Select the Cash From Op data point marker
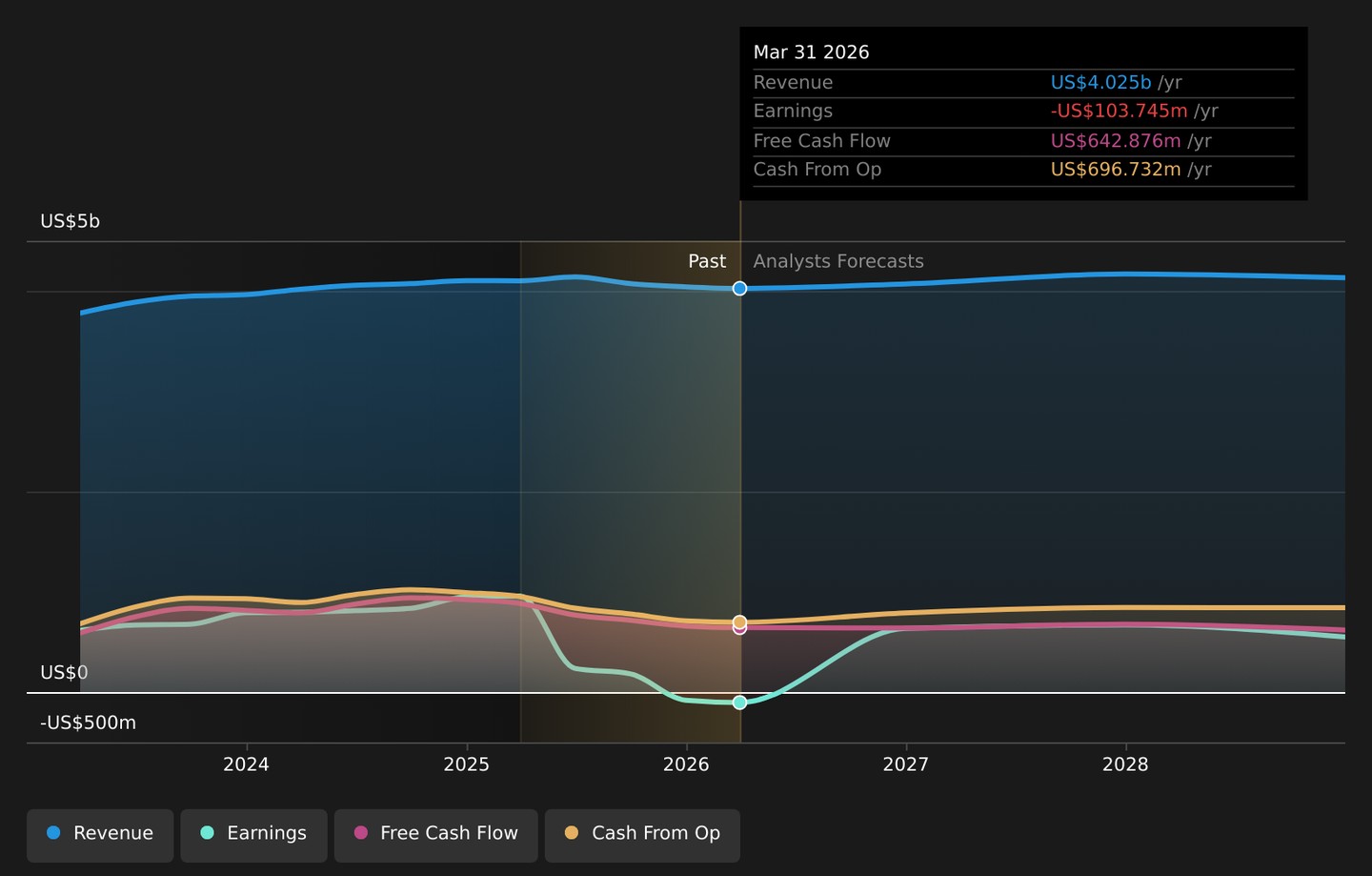1372x876 pixels. (739, 621)
